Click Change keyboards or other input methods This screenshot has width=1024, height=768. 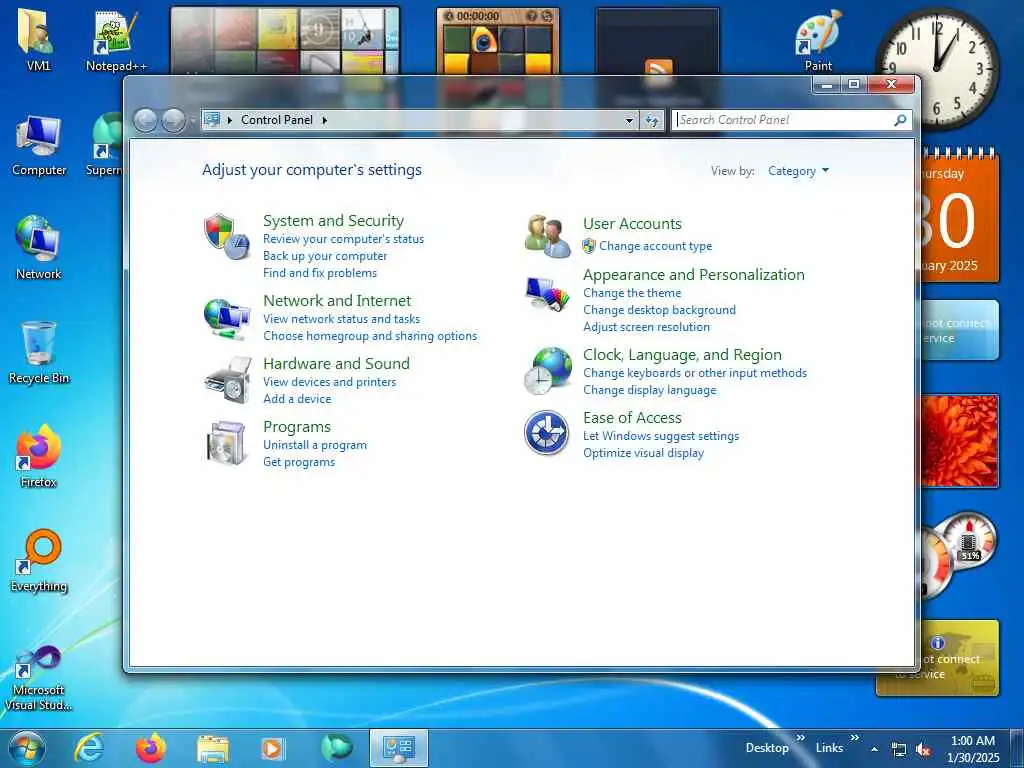pyautogui.click(x=695, y=373)
